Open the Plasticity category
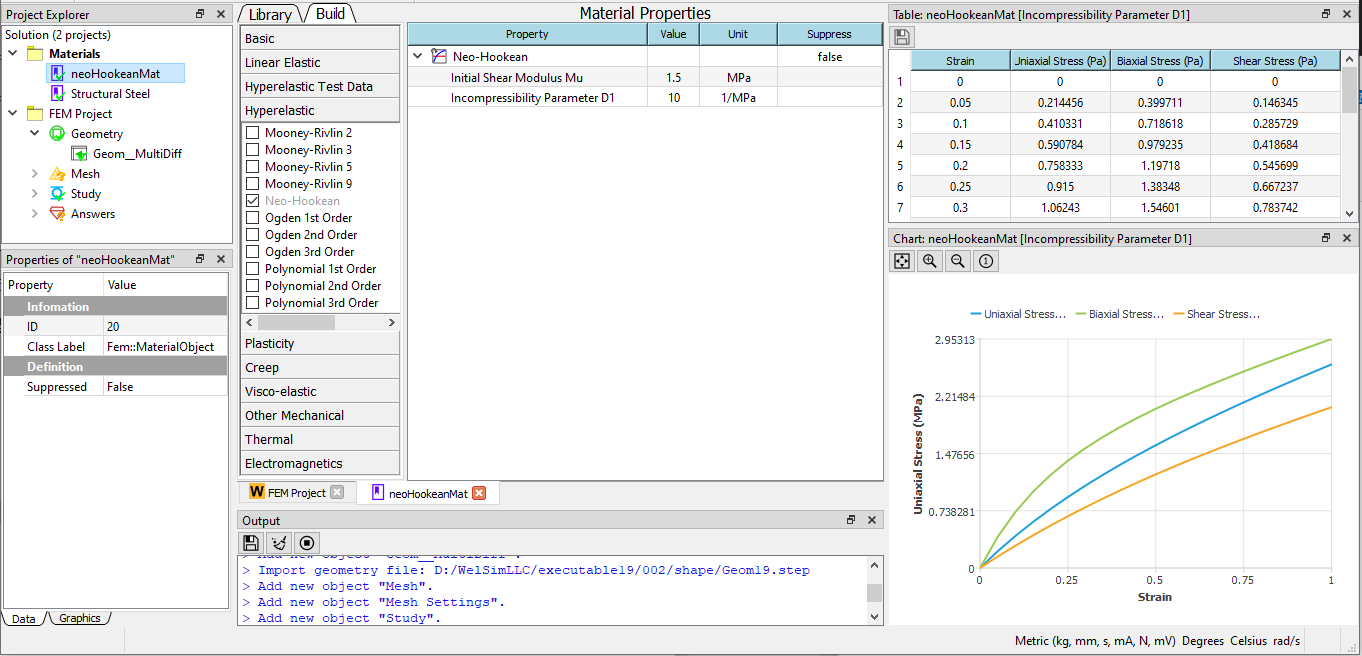The image size is (1362, 656). (320, 343)
